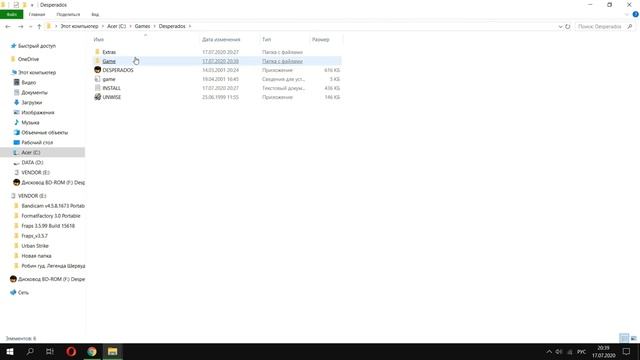Open the Game folder row
640x360 pixels.
218,61
